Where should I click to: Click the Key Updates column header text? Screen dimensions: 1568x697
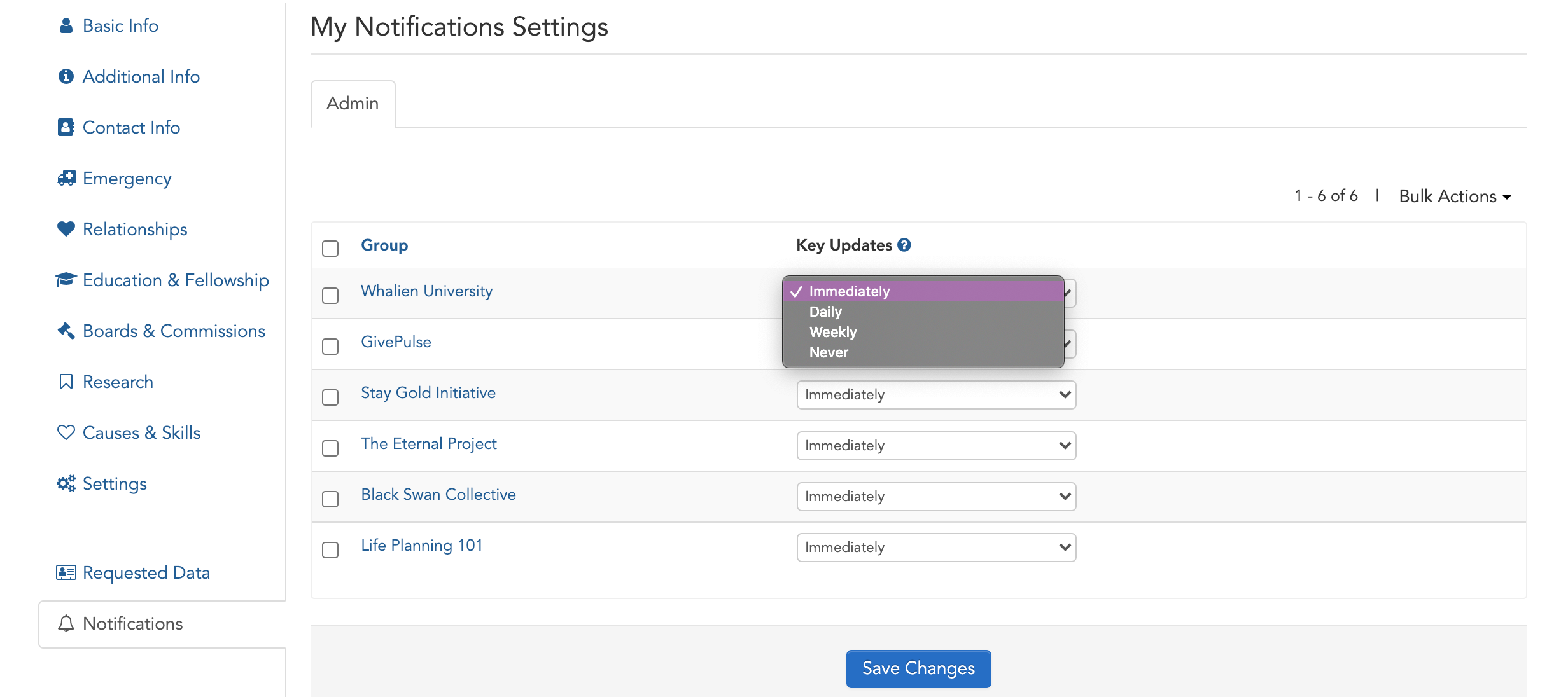pos(844,245)
